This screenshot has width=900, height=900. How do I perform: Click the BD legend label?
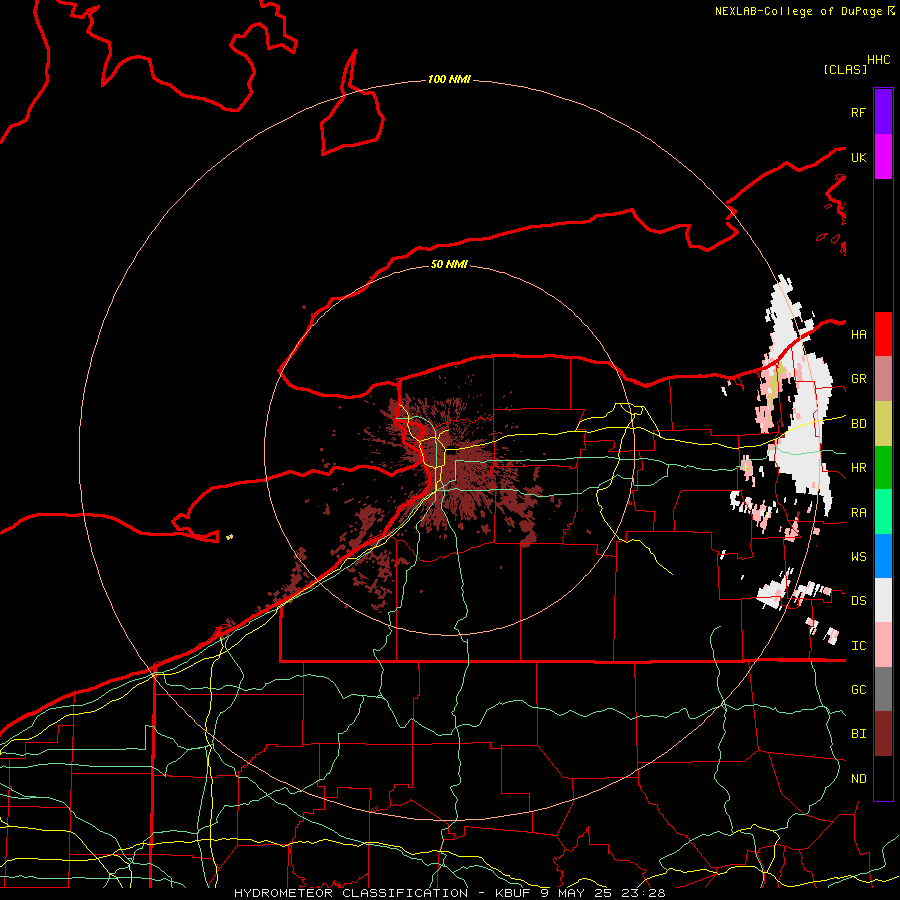coord(858,424)
